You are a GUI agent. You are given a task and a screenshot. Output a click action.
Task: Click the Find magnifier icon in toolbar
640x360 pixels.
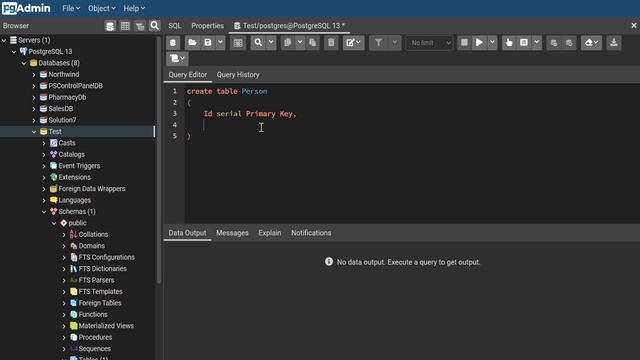(x=258, y=42)
